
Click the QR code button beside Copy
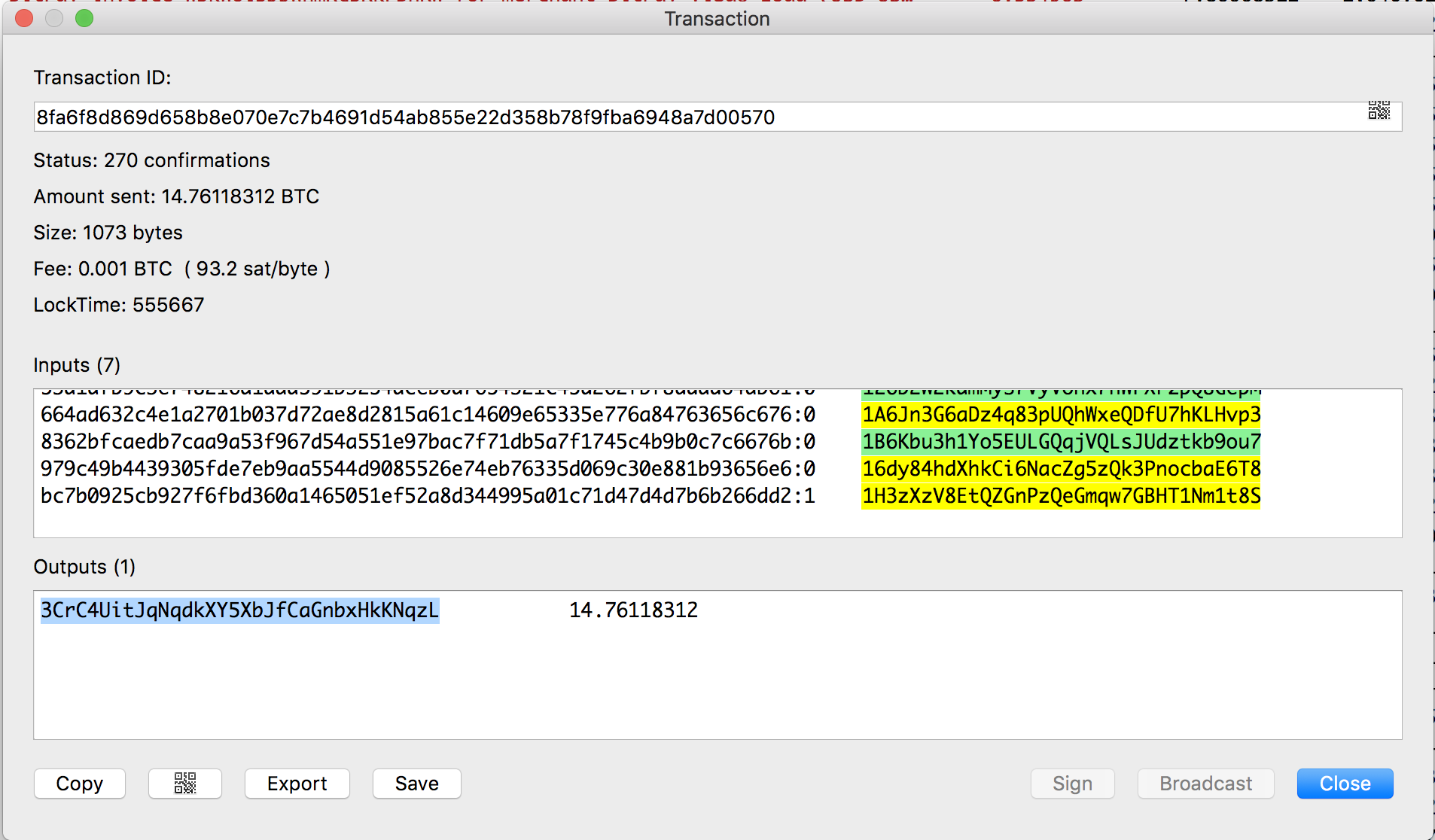click(x=185, y=784)
